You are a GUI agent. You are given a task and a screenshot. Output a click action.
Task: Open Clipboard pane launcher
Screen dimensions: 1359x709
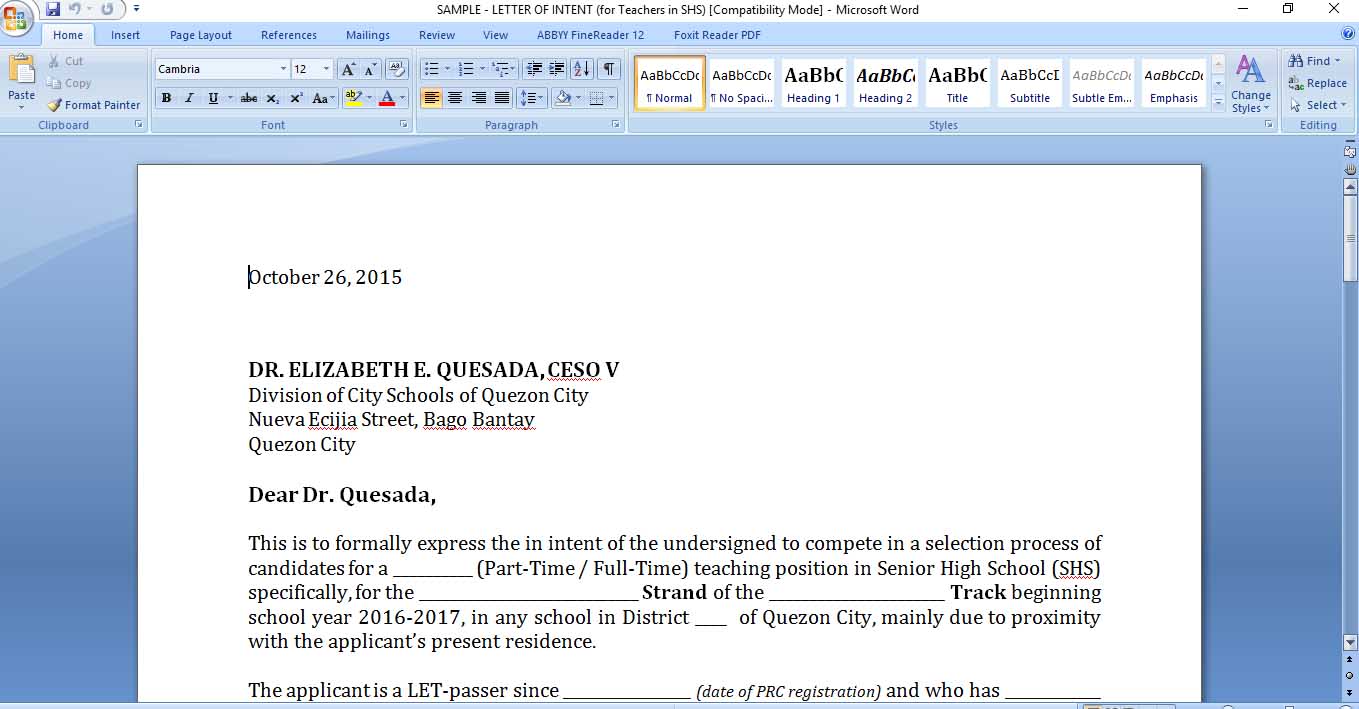click(x=139, y=125)
